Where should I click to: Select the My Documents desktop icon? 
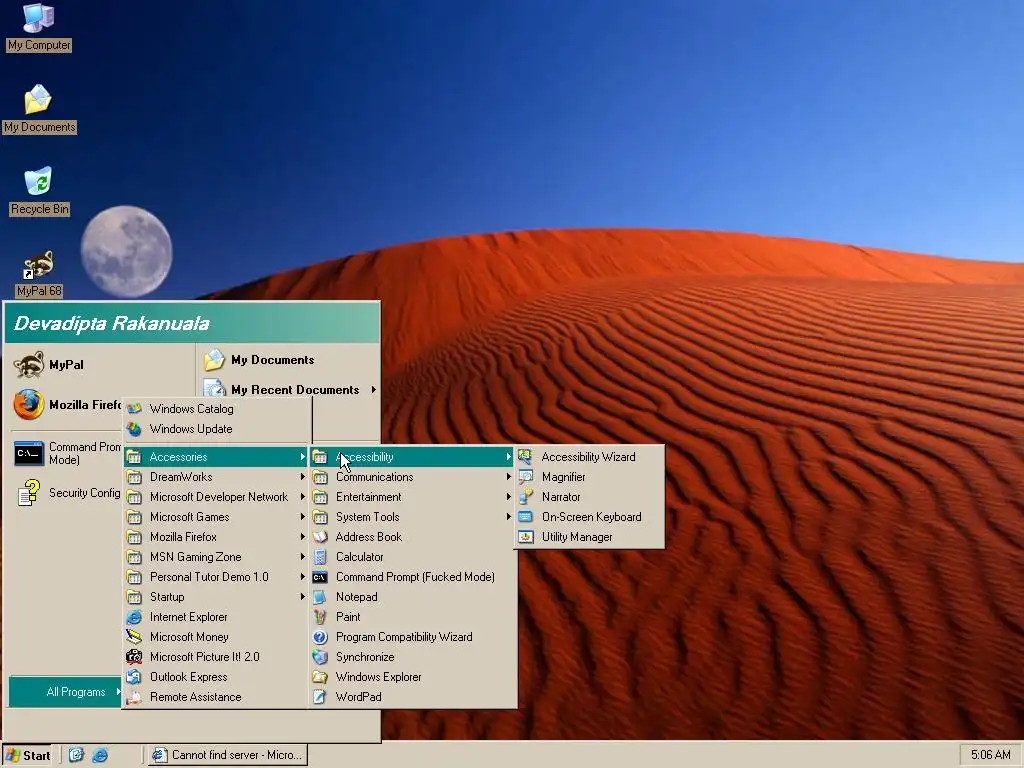(x=39, y=108)
